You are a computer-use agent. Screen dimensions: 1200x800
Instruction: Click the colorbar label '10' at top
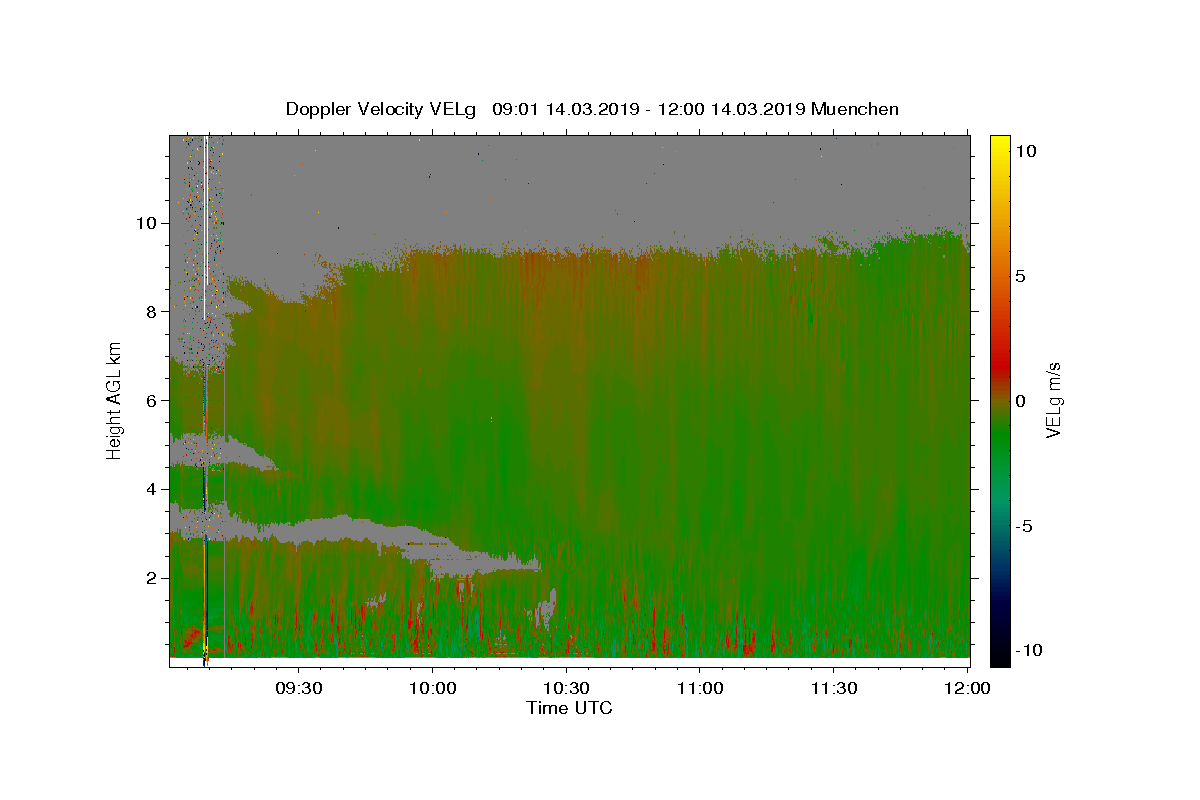coord(1026,150)
